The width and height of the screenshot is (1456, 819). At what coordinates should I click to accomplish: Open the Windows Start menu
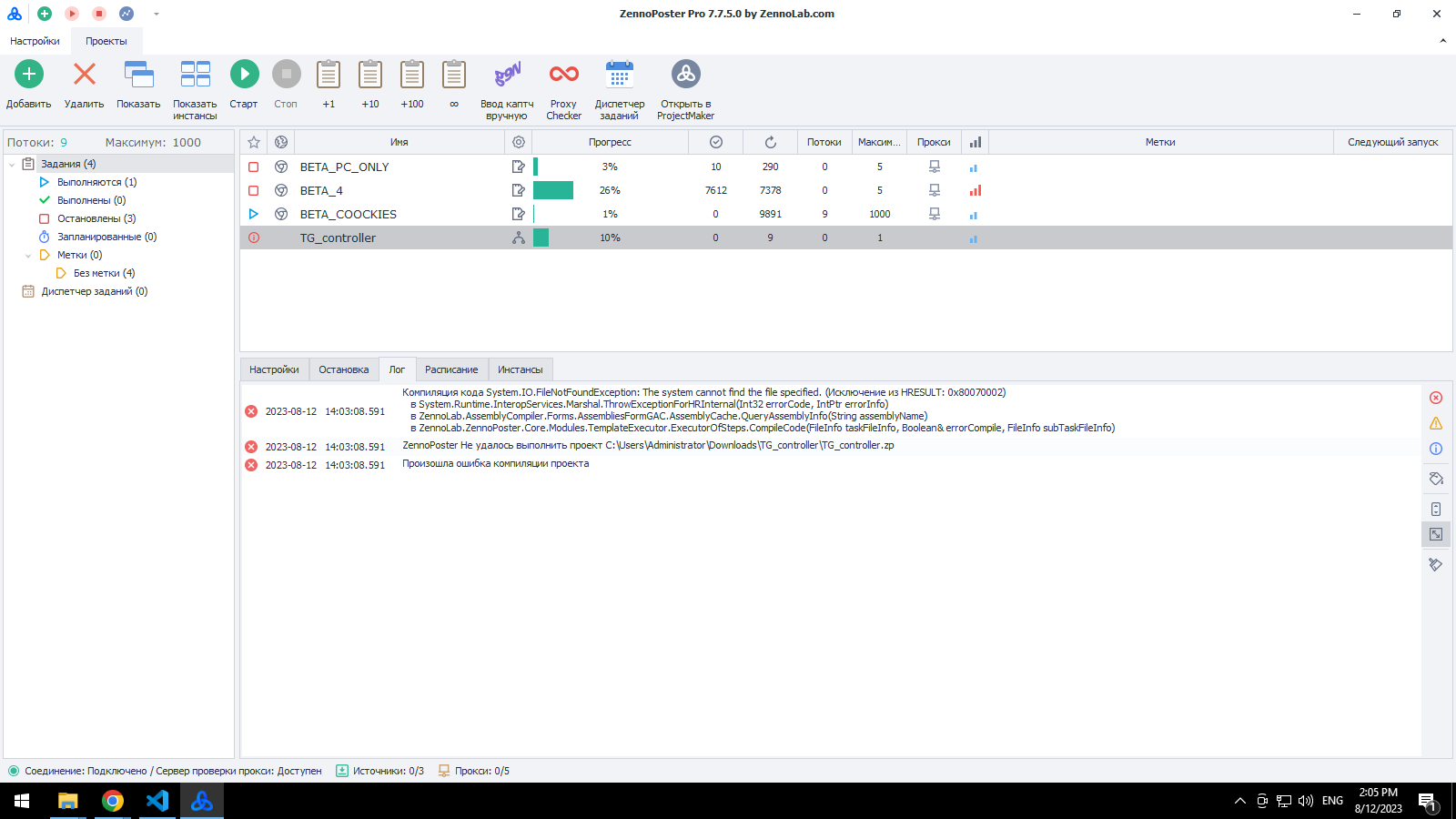(x=22, y=801)
